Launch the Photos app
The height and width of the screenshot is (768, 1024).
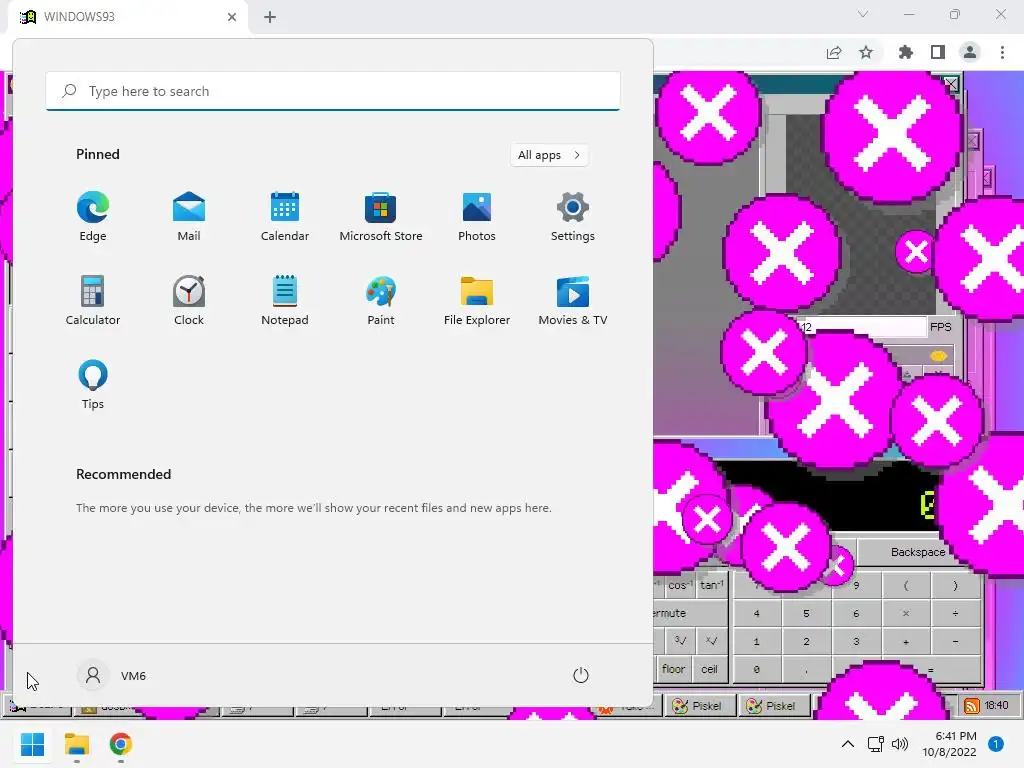click(x=477, y=216)
